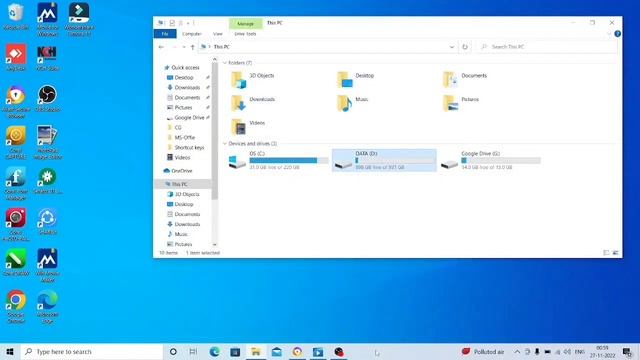Screen dimensions: 640x360
Task: Open the Drive Tools ribbon tab
Action: click(x=245, y=34)
